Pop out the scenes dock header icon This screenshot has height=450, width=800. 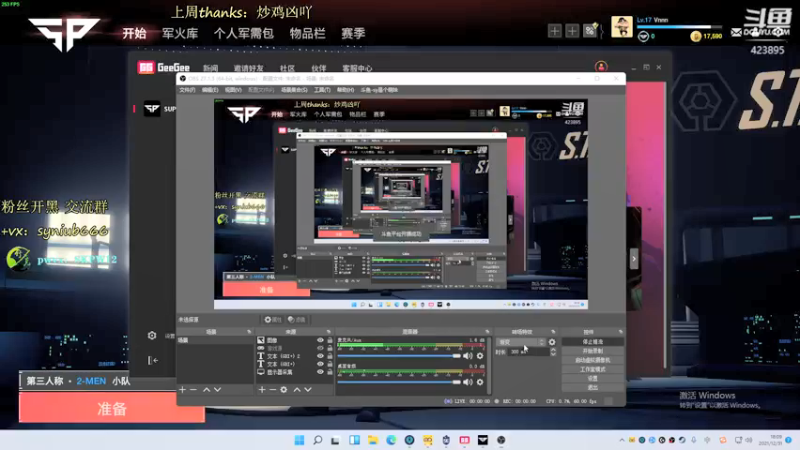tap(249, 332)
